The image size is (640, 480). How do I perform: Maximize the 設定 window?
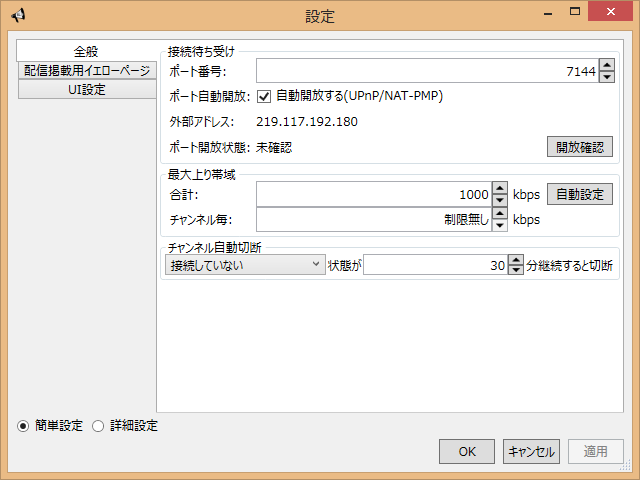tap(575, 11)
